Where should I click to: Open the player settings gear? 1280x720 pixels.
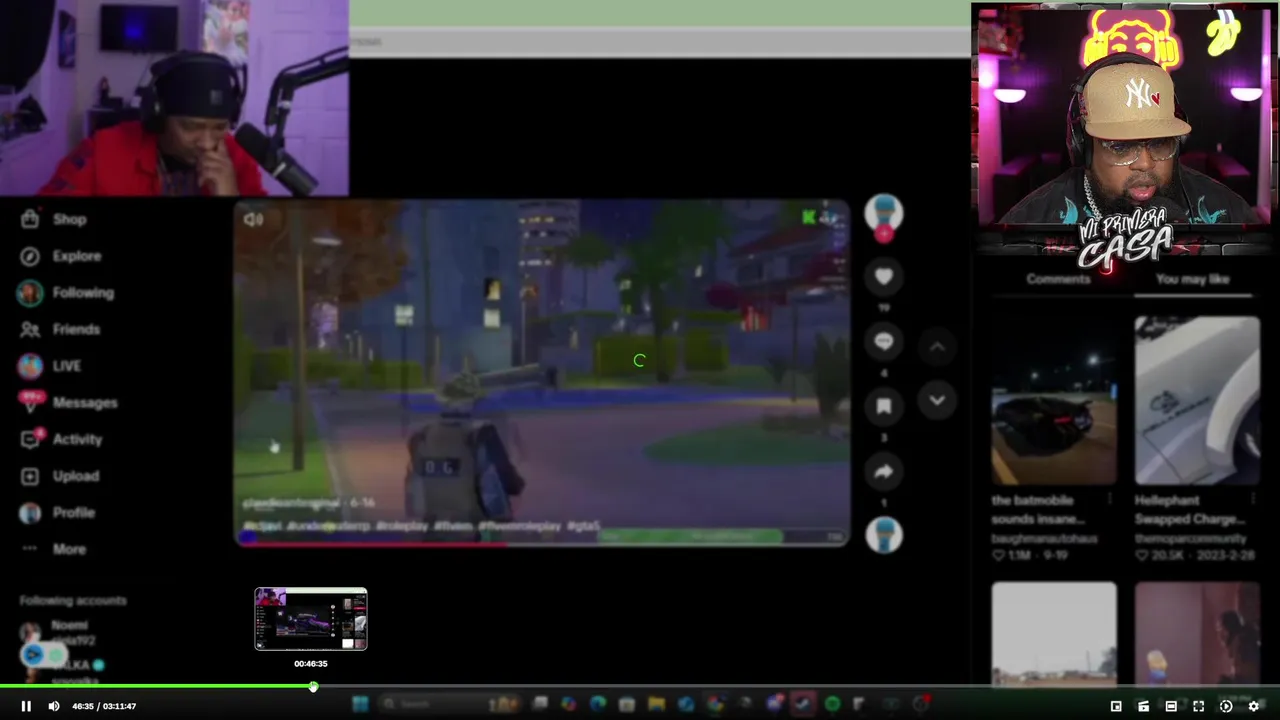coord(1253,706)
